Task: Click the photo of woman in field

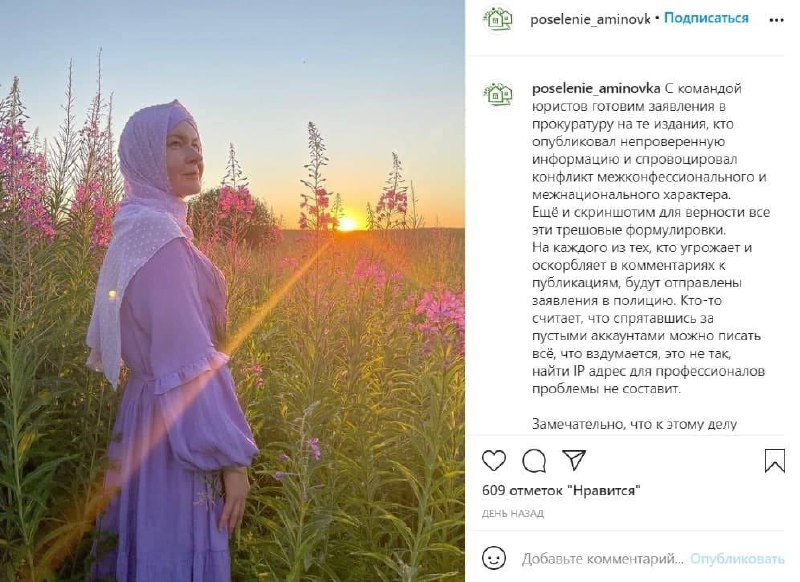Action: (232, 291)
